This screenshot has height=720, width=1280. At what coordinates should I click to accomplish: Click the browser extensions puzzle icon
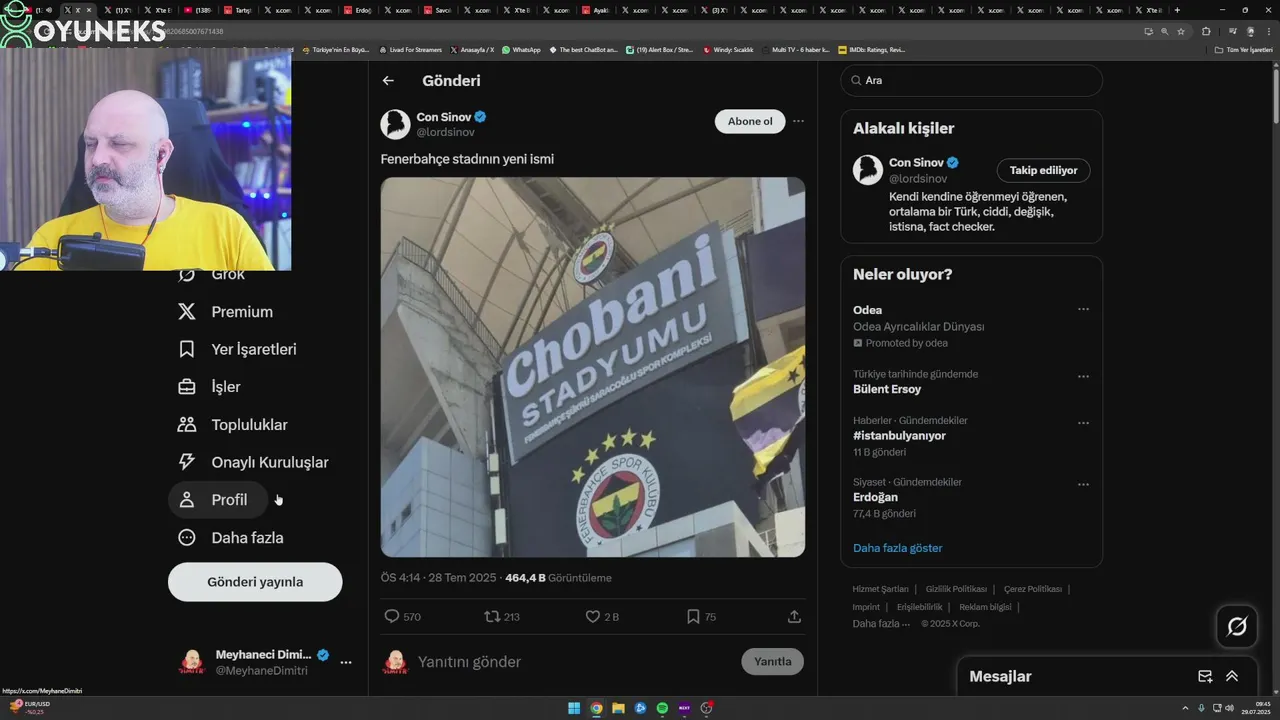[x=1206, y=31]
